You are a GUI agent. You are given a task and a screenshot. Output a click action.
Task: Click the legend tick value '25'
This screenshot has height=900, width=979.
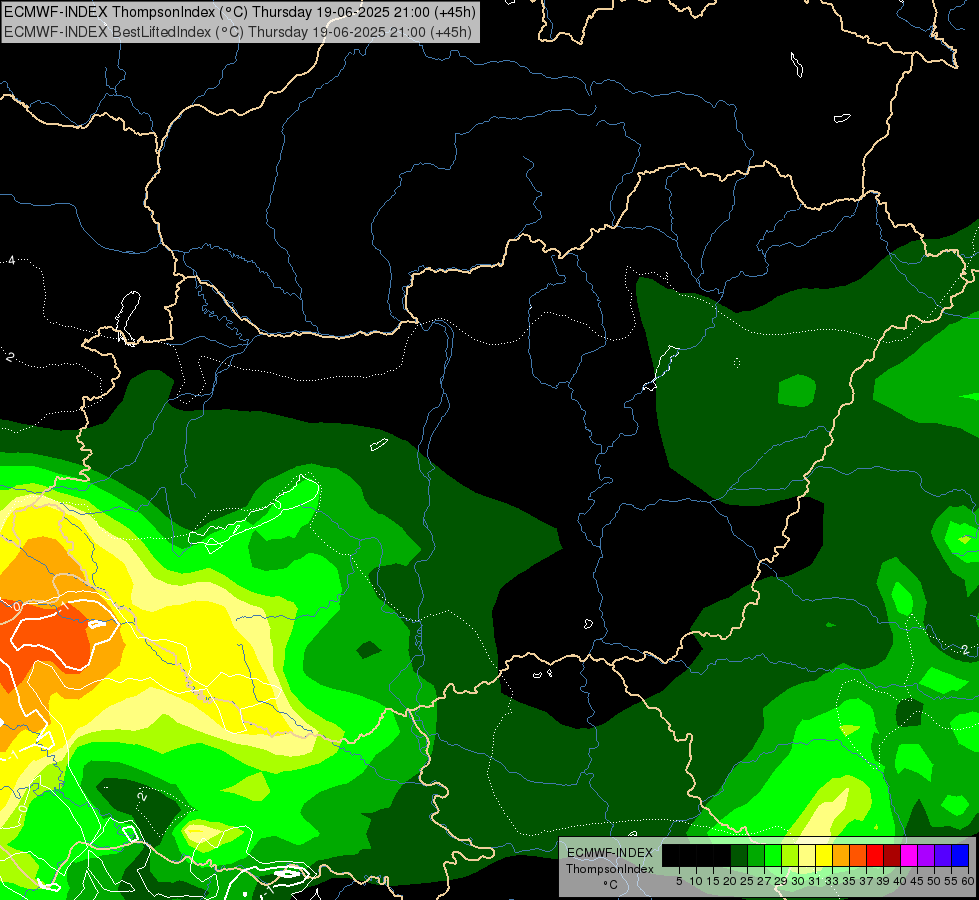point(747,881)
